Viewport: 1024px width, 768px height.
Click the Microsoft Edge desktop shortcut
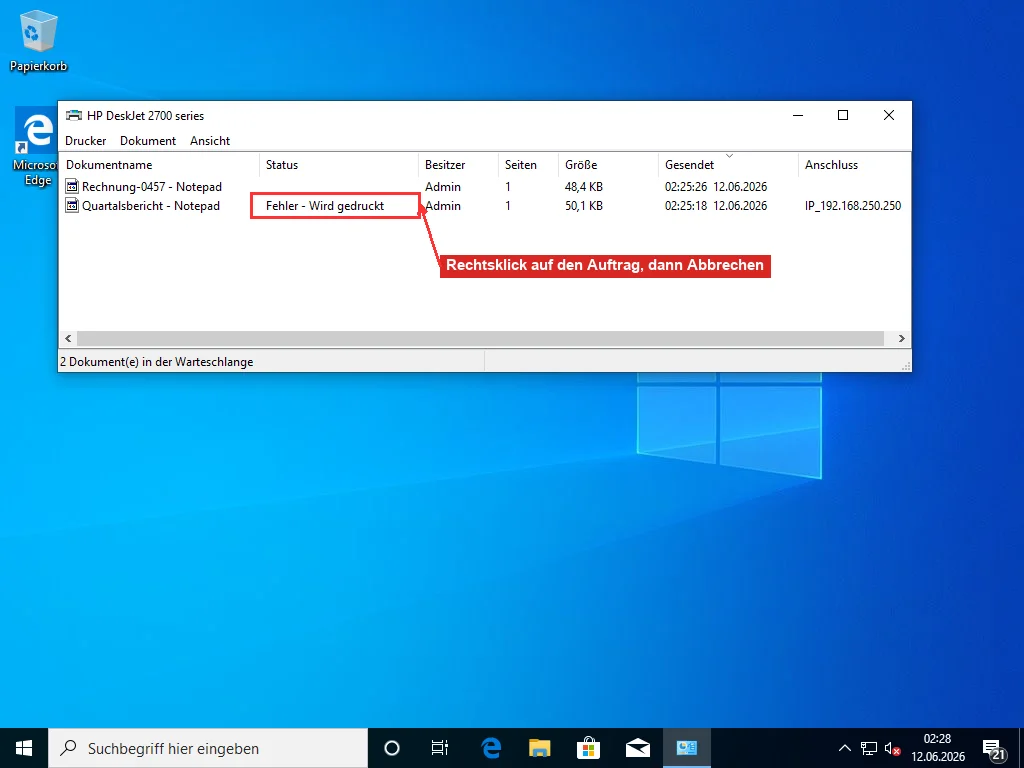point(37,148)
